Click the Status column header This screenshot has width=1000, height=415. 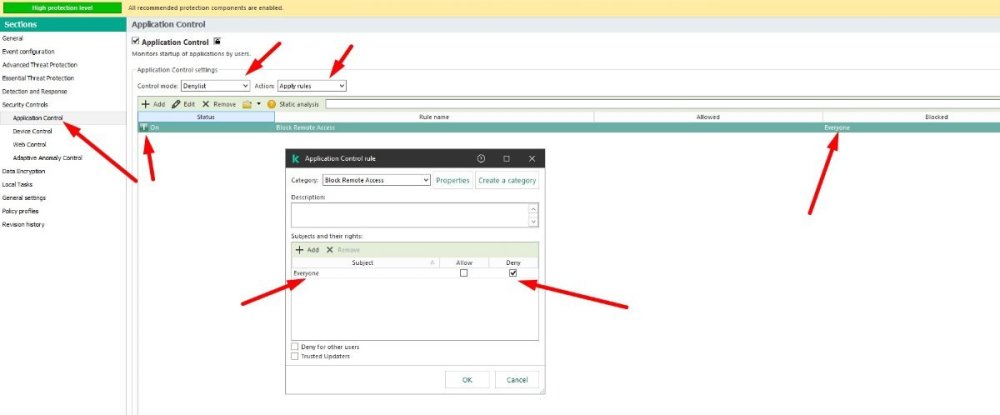coord(206,117)
